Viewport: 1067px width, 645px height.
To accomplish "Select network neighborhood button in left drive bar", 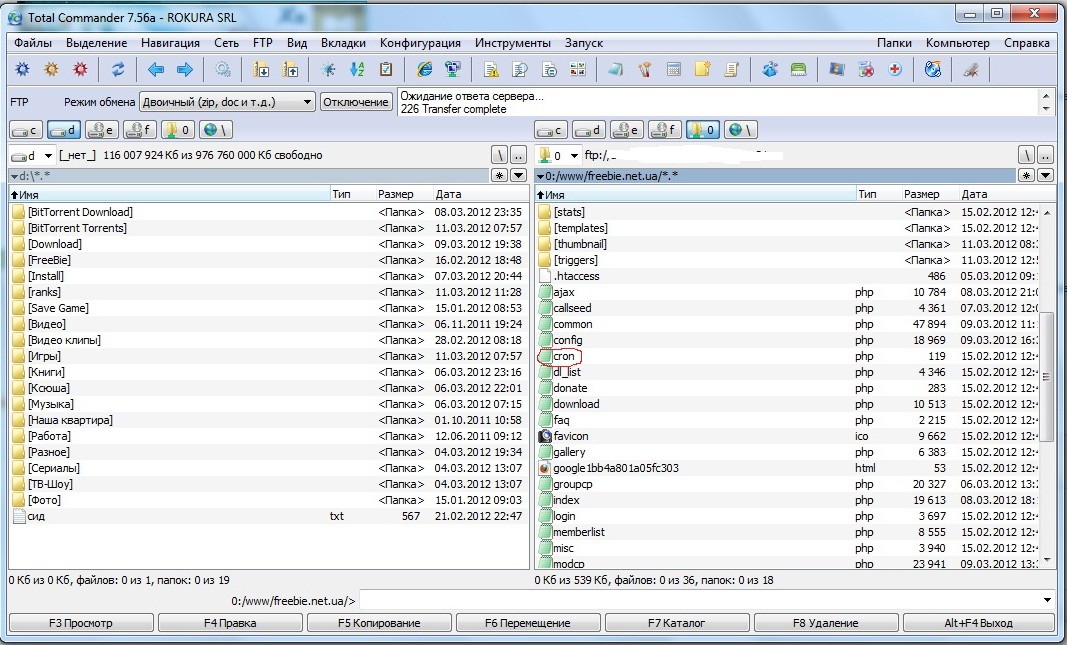I will 215,130.
